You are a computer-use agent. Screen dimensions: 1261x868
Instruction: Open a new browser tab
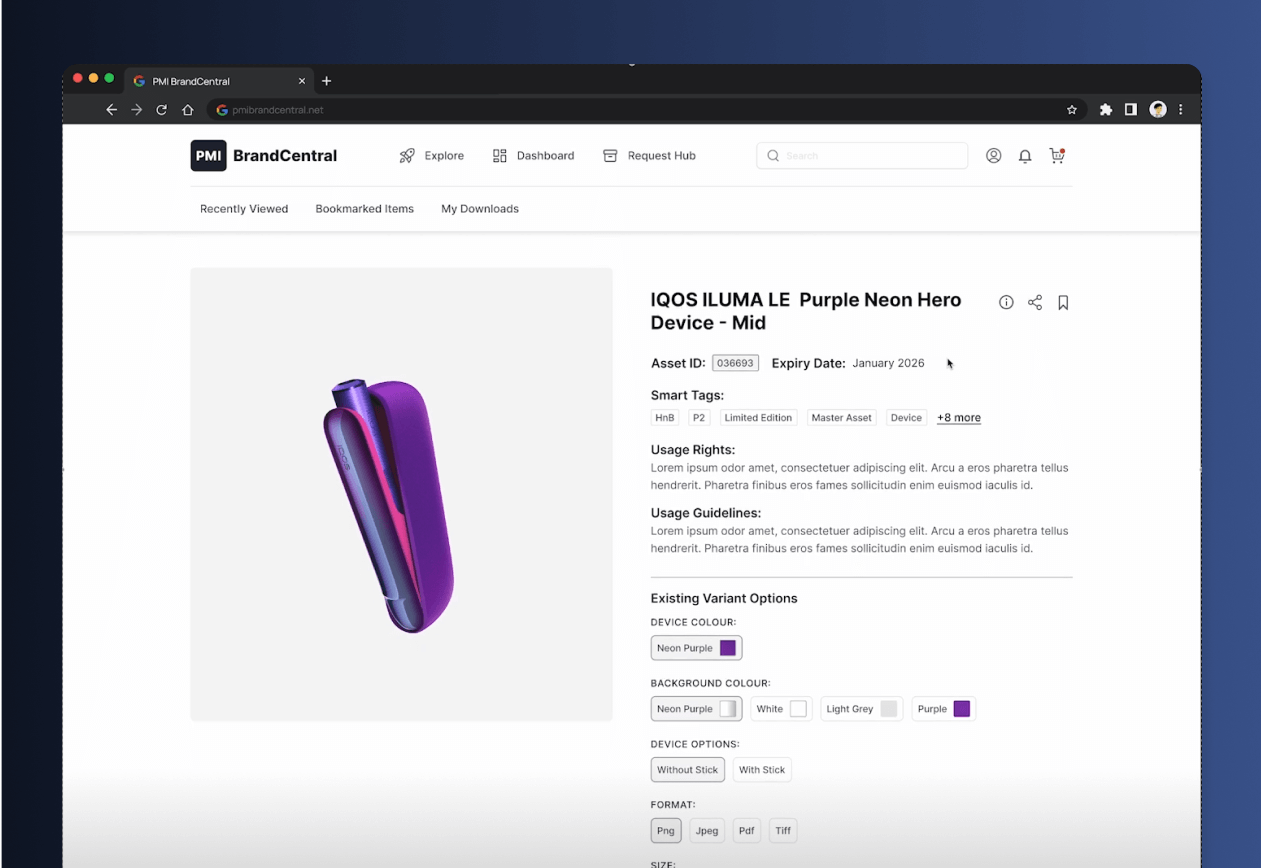(x=326, y=81)
